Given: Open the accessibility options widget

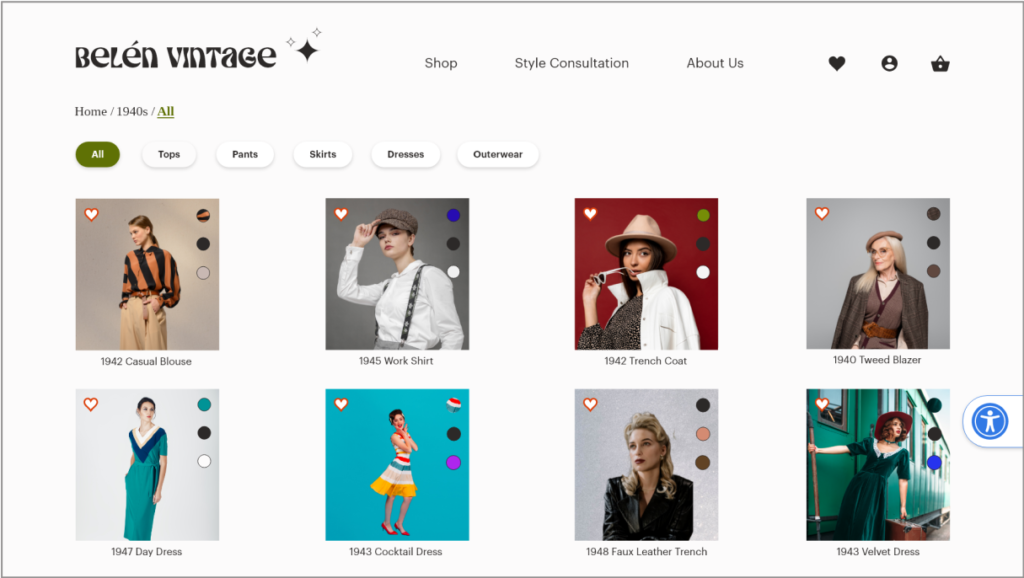Looking at the screenshot, I should coord(990,421).
